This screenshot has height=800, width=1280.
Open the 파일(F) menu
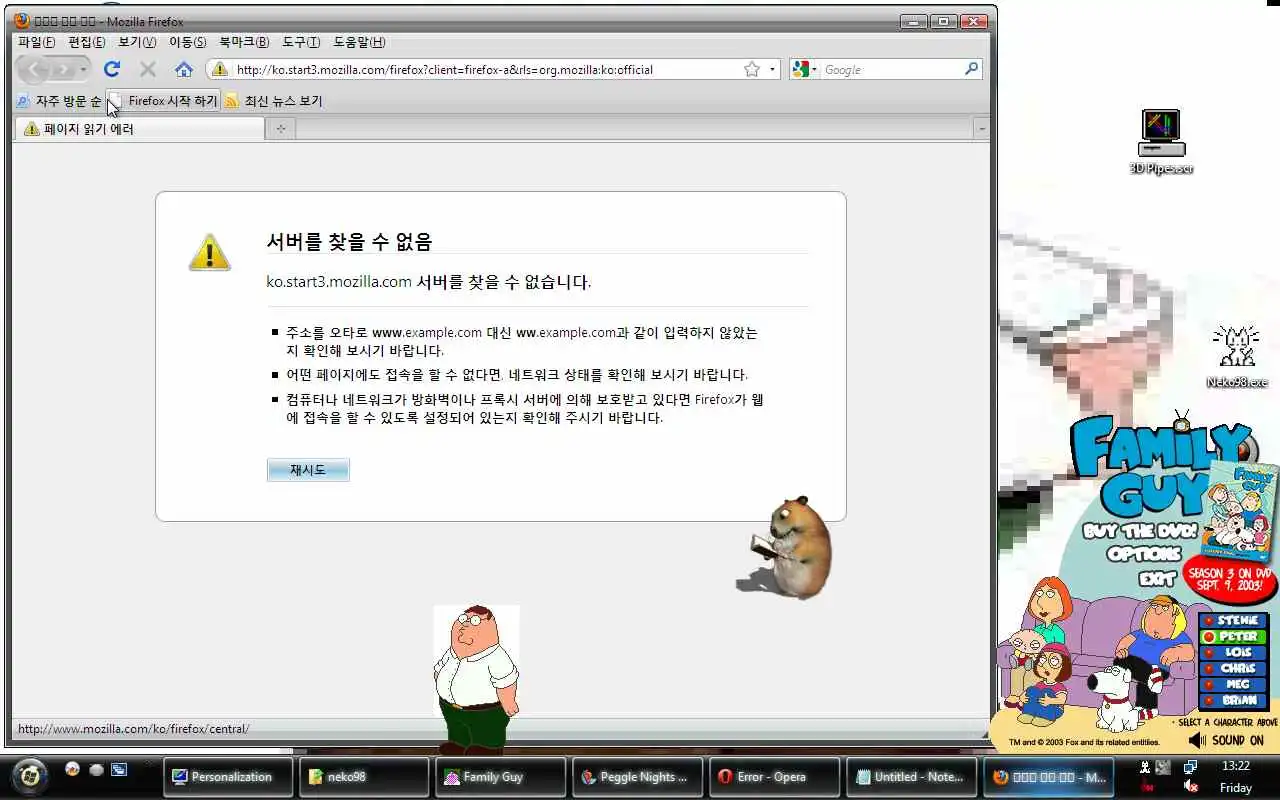click(x=37, y=42)
